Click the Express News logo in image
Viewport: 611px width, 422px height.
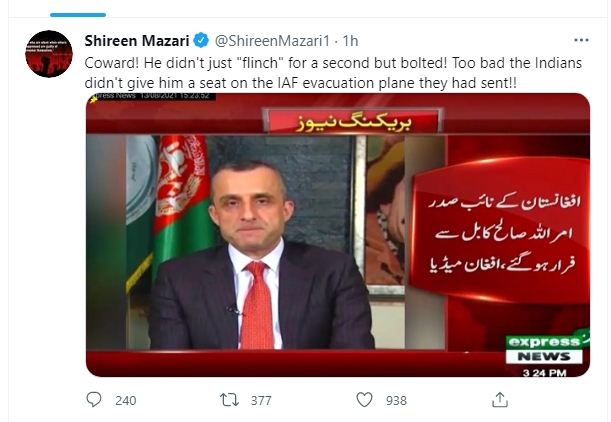pyautogui.click(x=544, y=350)
